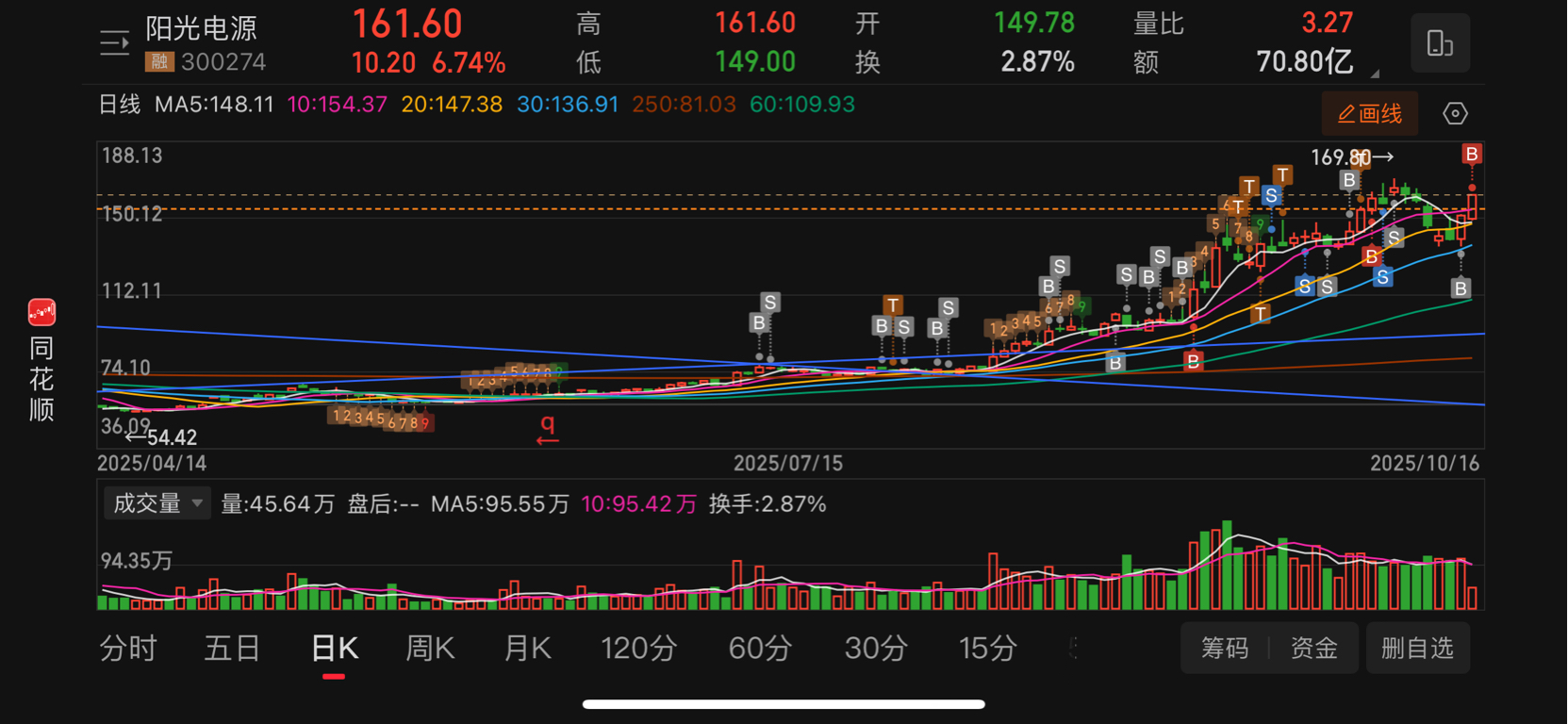Open chart settings hexagon icon
This screenshot has height=724, width=1568.
click(x=1455, y=114)
